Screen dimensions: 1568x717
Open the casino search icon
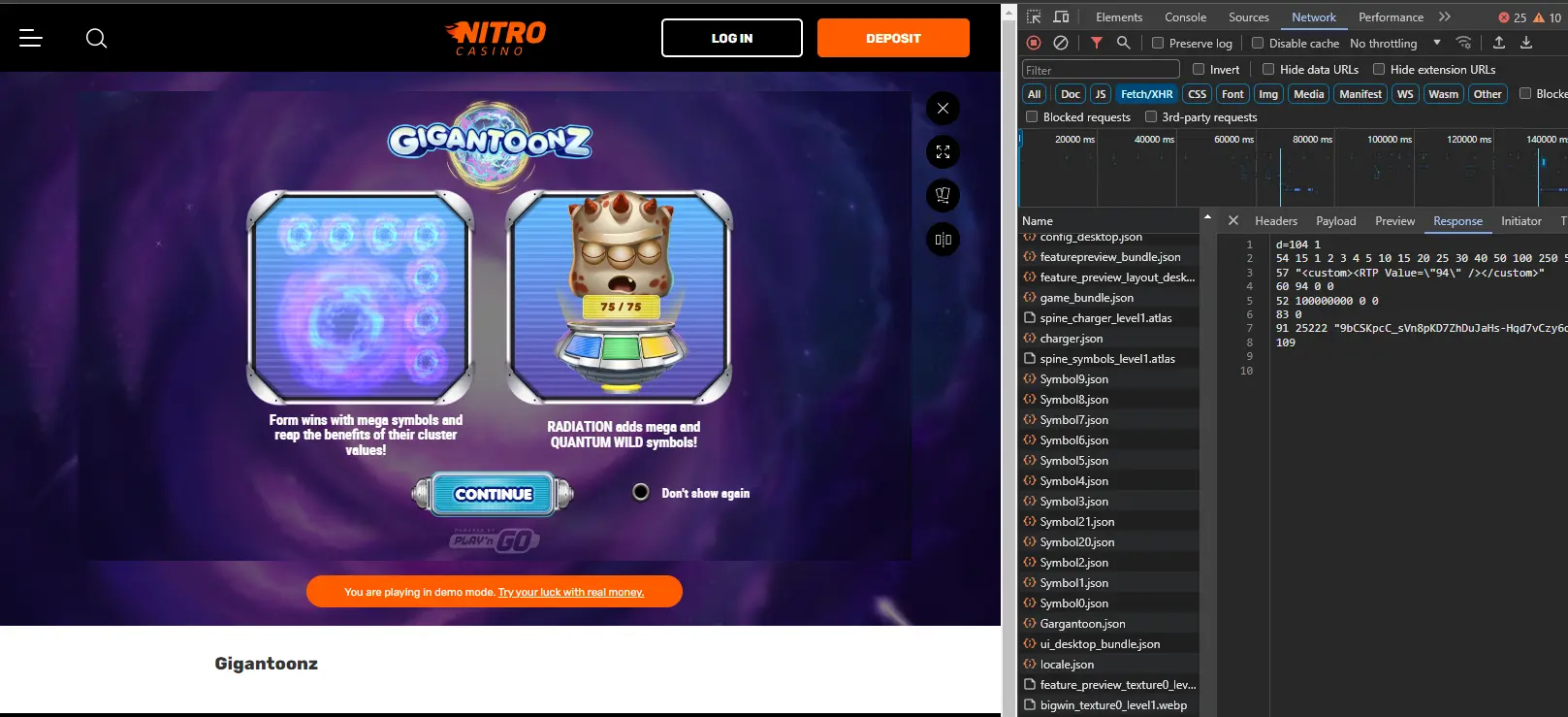coord(96,38)
